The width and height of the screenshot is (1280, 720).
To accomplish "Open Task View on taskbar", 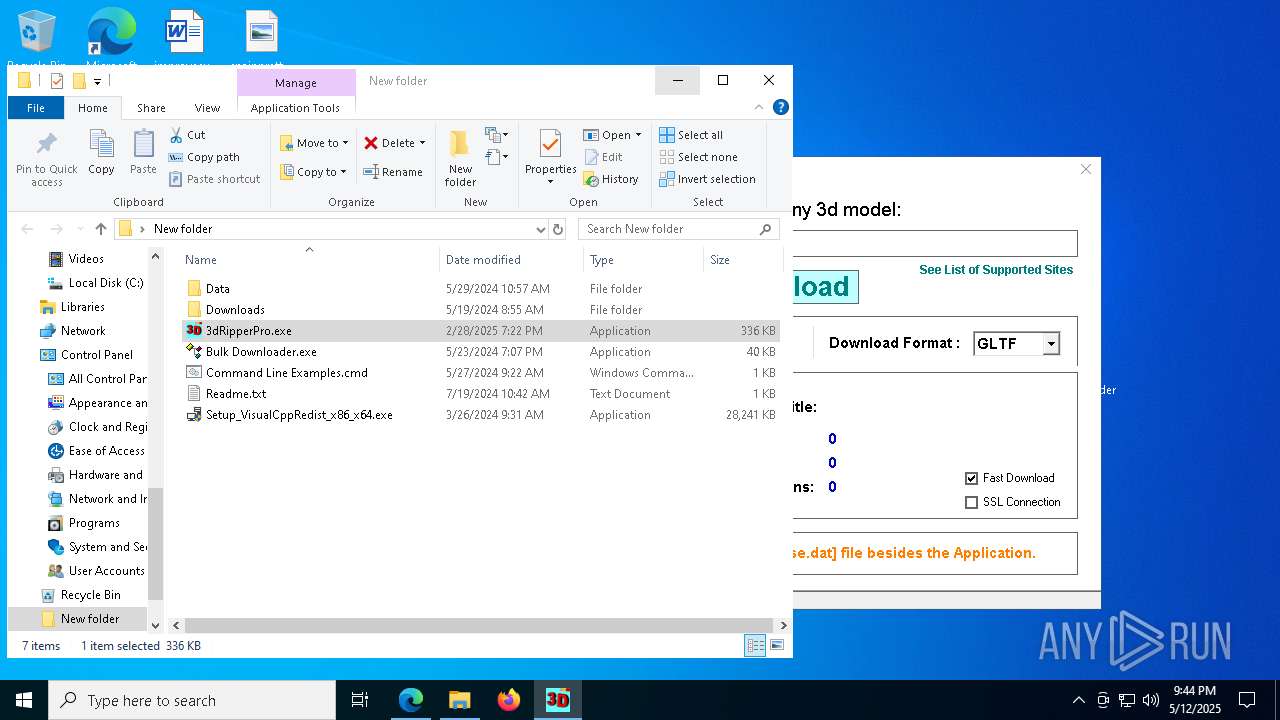I will pyautogui.click(x=360, y=700).
